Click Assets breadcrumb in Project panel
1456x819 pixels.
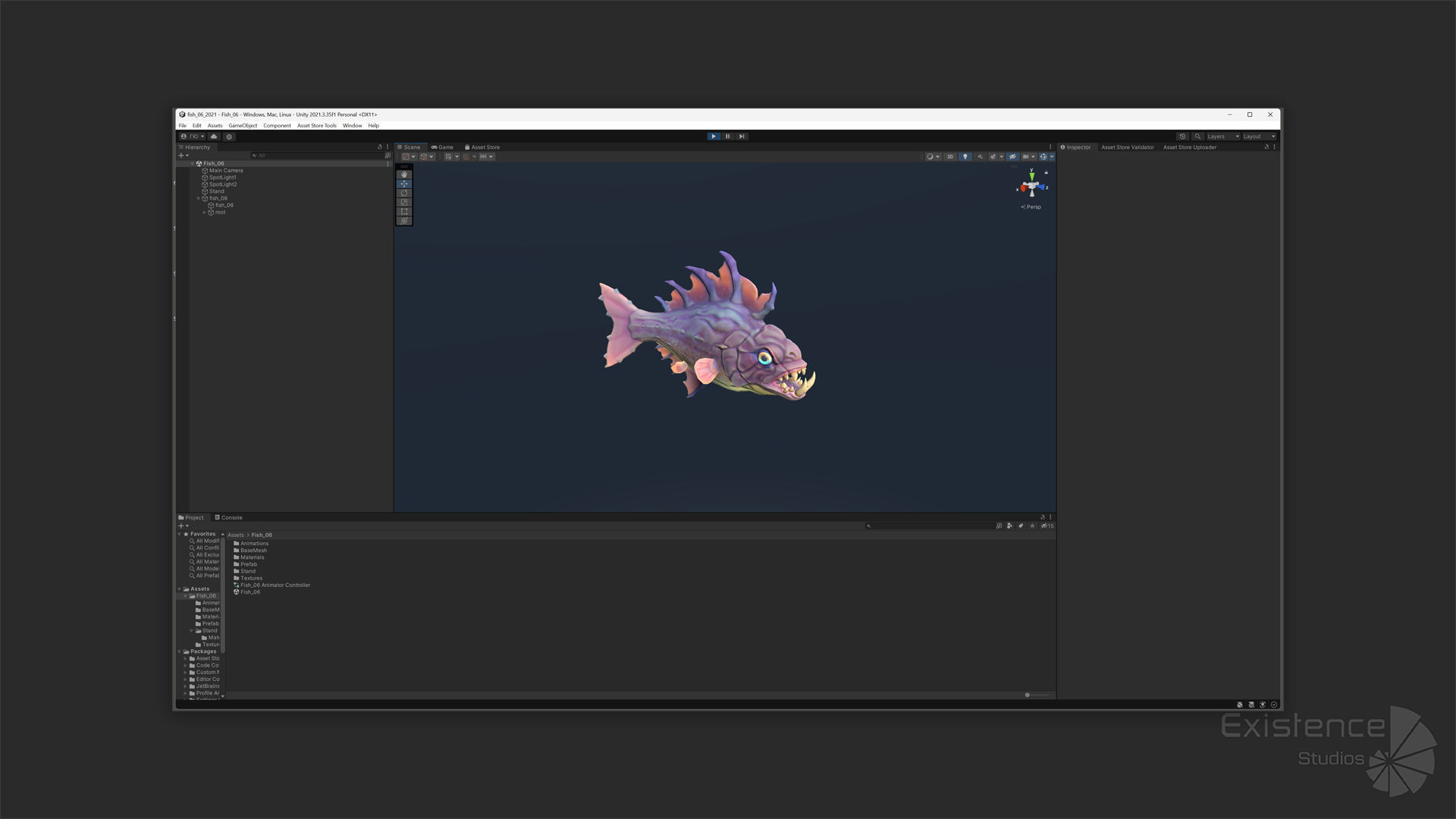coord(236,535)
